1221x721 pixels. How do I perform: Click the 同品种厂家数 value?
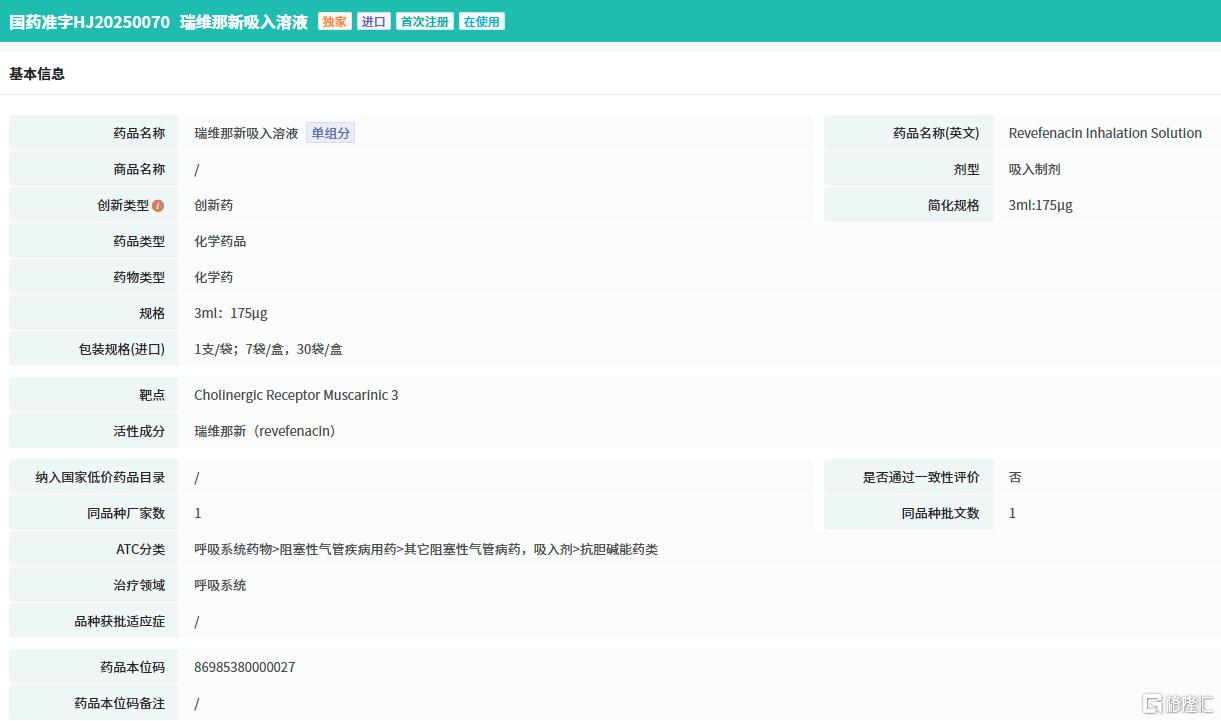(x=198, y=513)
